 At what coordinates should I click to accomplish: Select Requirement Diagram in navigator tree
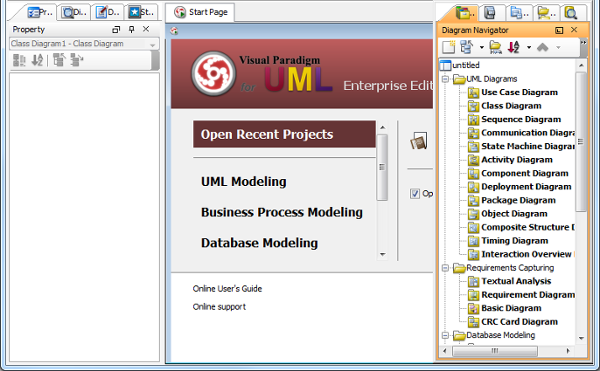click(x=528, y=295)
